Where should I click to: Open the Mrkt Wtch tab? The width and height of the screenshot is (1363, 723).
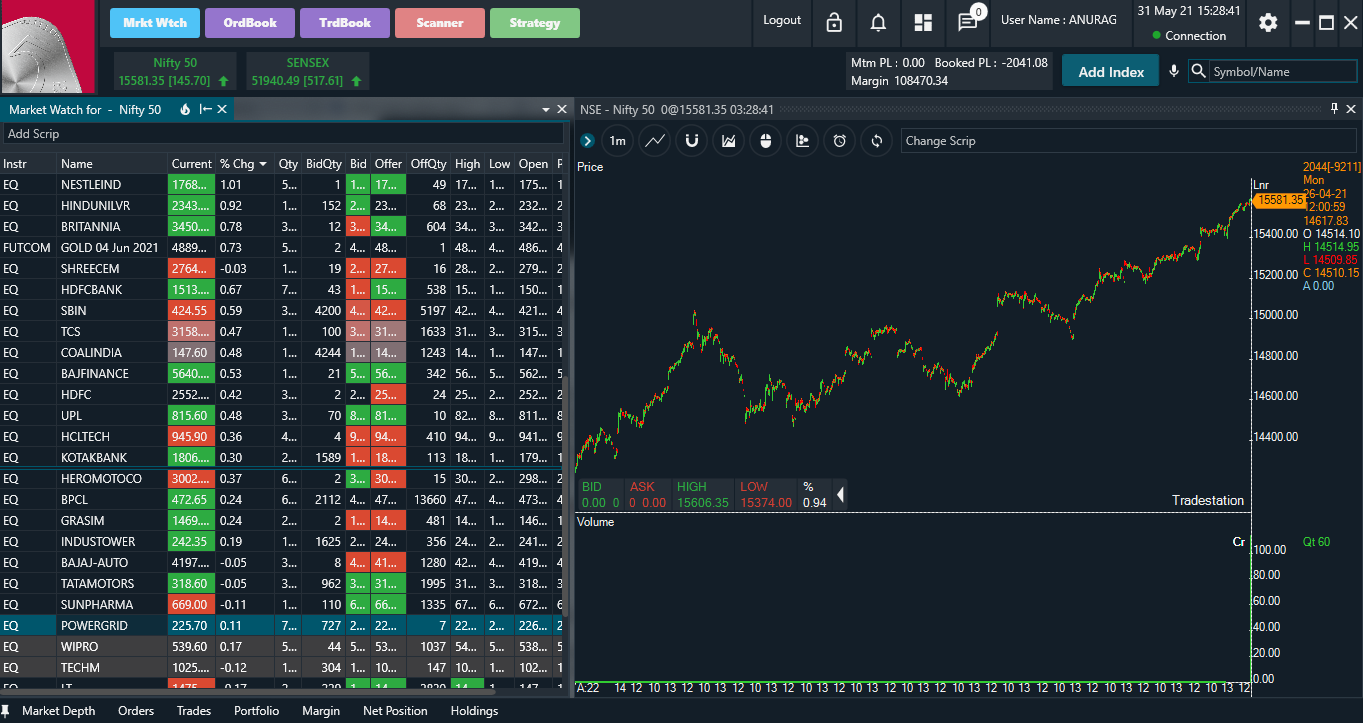tap(155, 23)
